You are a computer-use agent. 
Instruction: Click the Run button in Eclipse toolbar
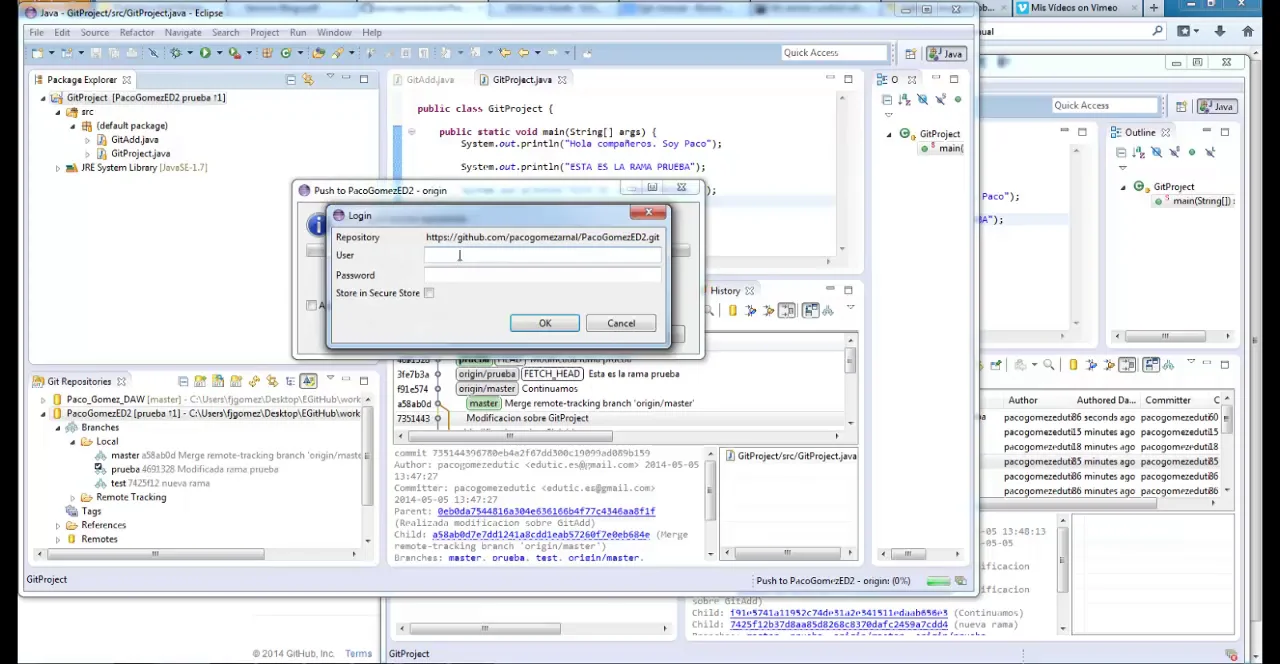pyautogui.click(x=205, y=53)
